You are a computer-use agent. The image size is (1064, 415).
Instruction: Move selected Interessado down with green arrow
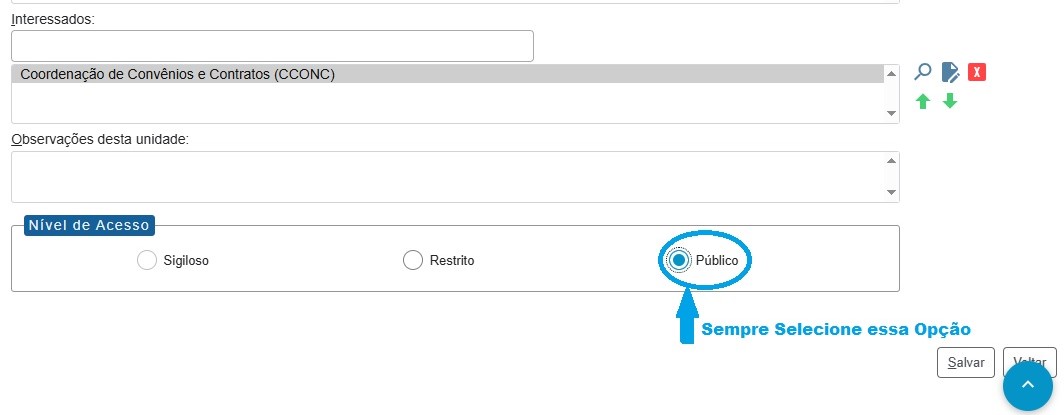[950, 101]
